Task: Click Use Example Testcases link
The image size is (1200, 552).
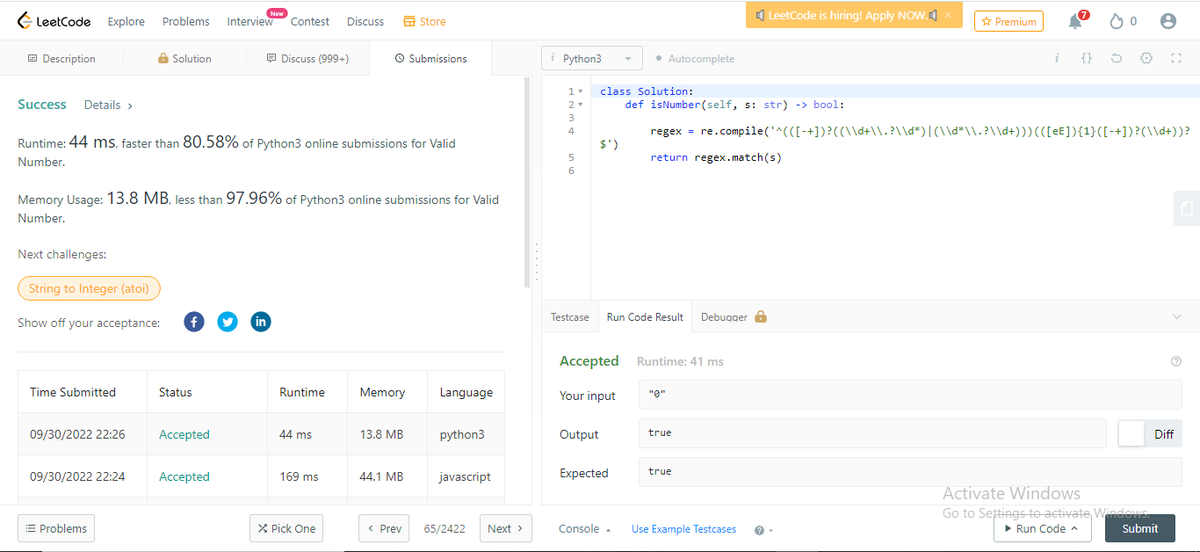Action: coord(684,529)
